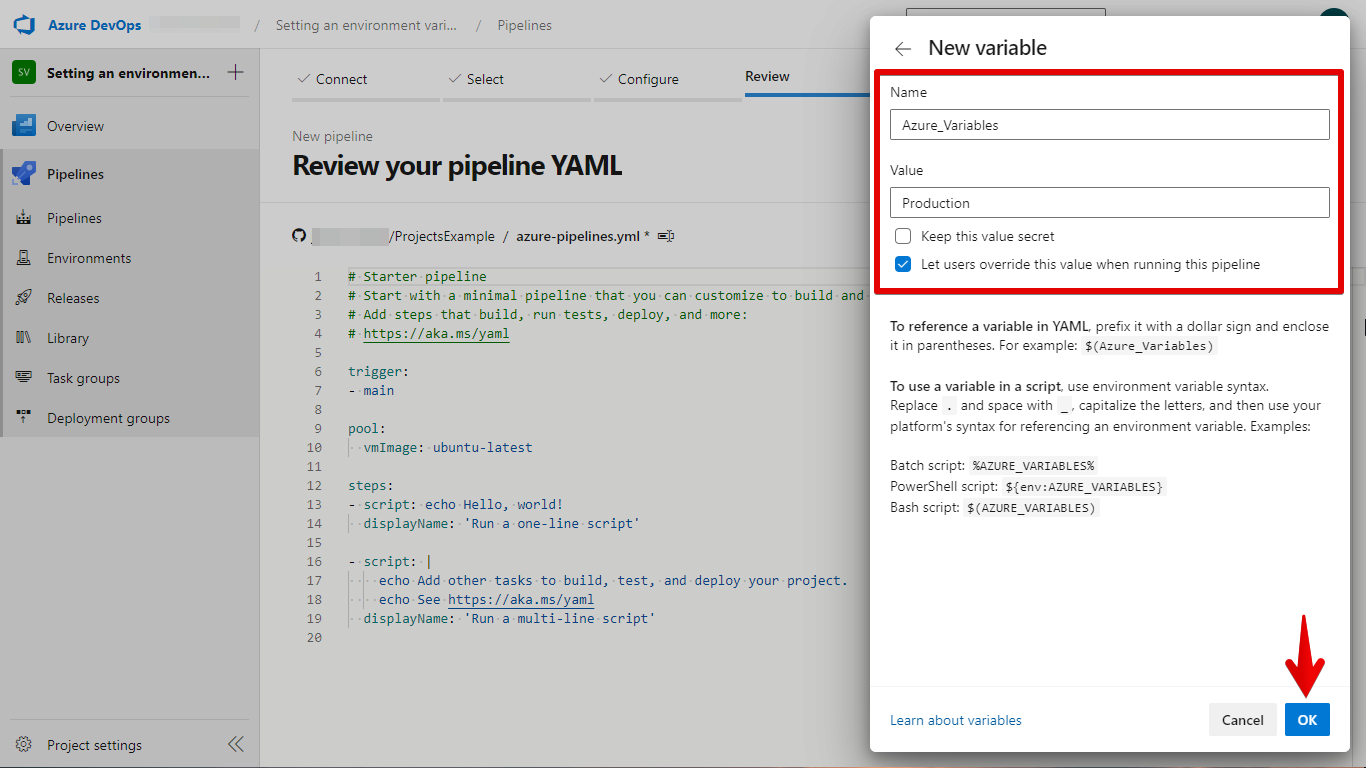Click the back arrow in New variable

point(903,48)
